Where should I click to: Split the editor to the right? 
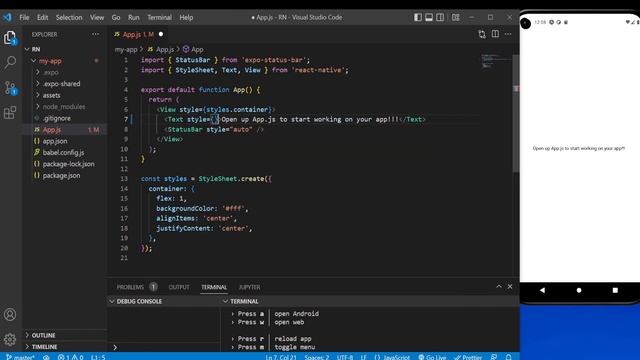pos(495,34)
